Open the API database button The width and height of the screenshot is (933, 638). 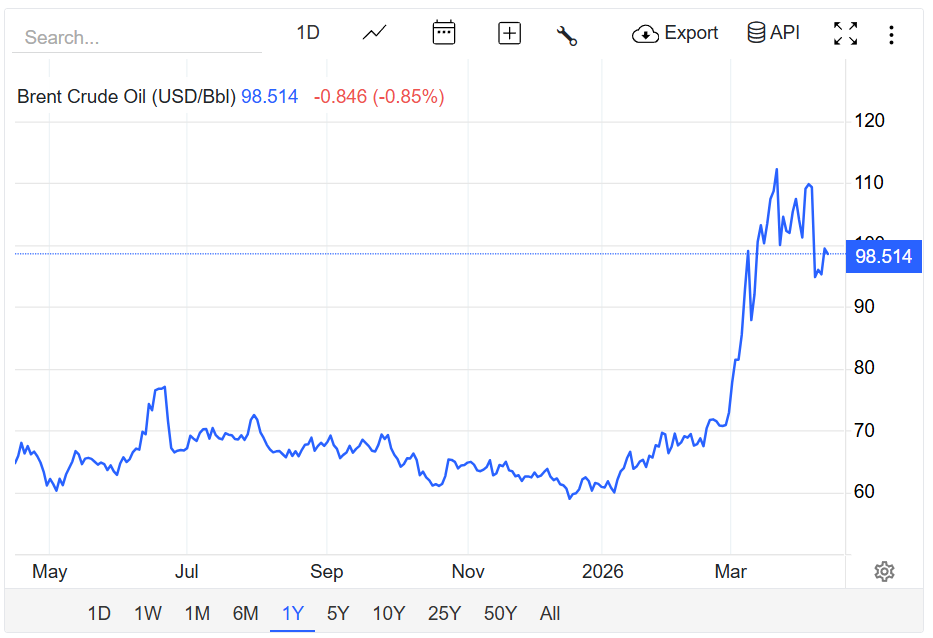click(774, 33)
